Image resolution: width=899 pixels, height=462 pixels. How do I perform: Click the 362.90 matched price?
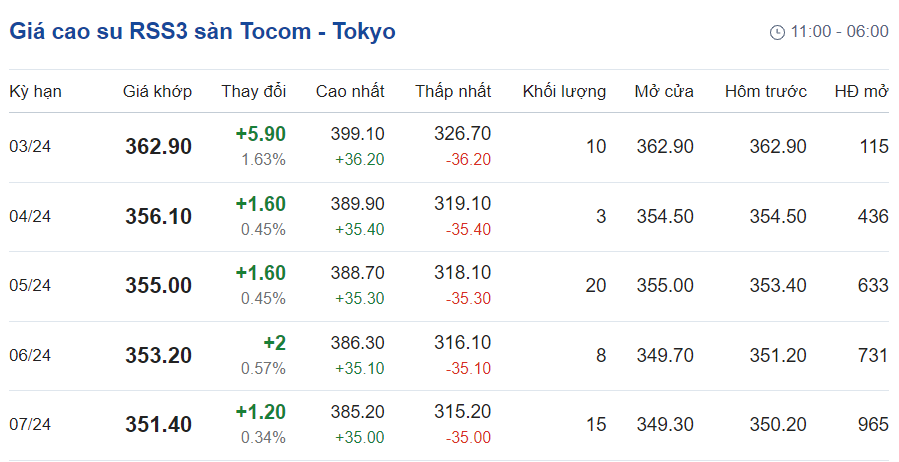(158, 147)
